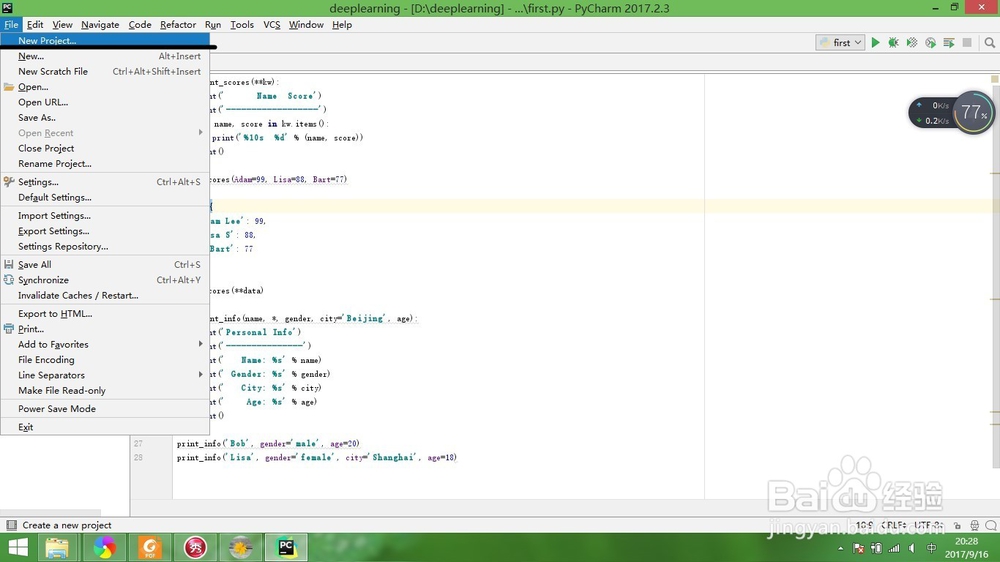Toggle tool window quick access icon
This screenshot has width=1000, height=562.
(11, 525)
